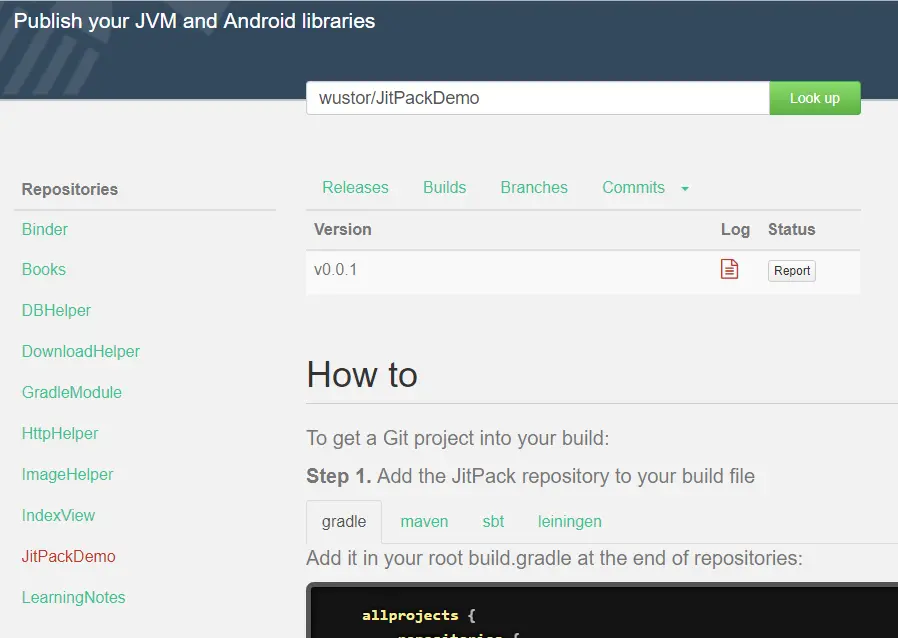Click the Log column header
Viewport: 898px width, 638px height.
coord(735,230)
